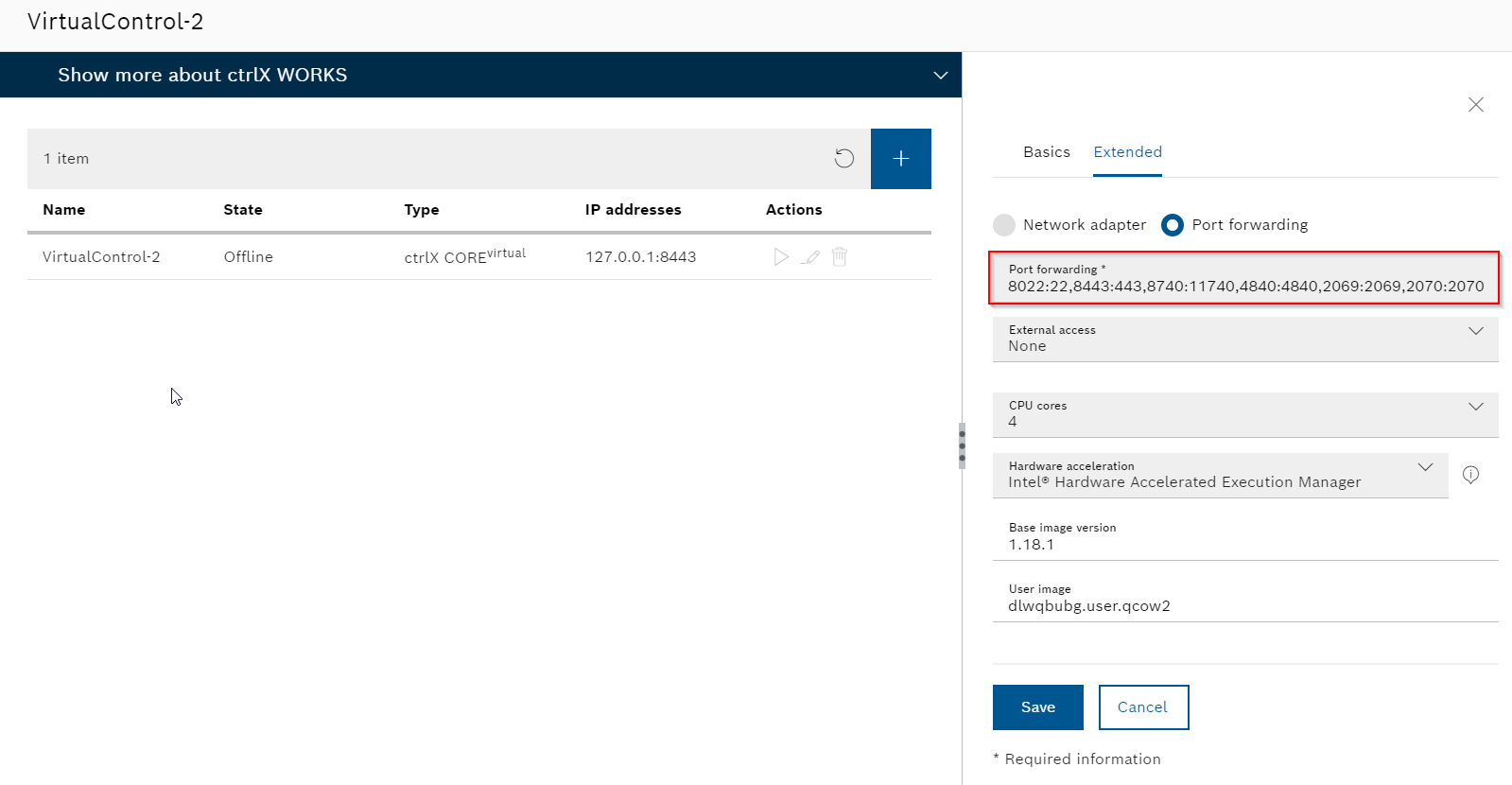Sort by the Name column header

[x=64, y=210]
